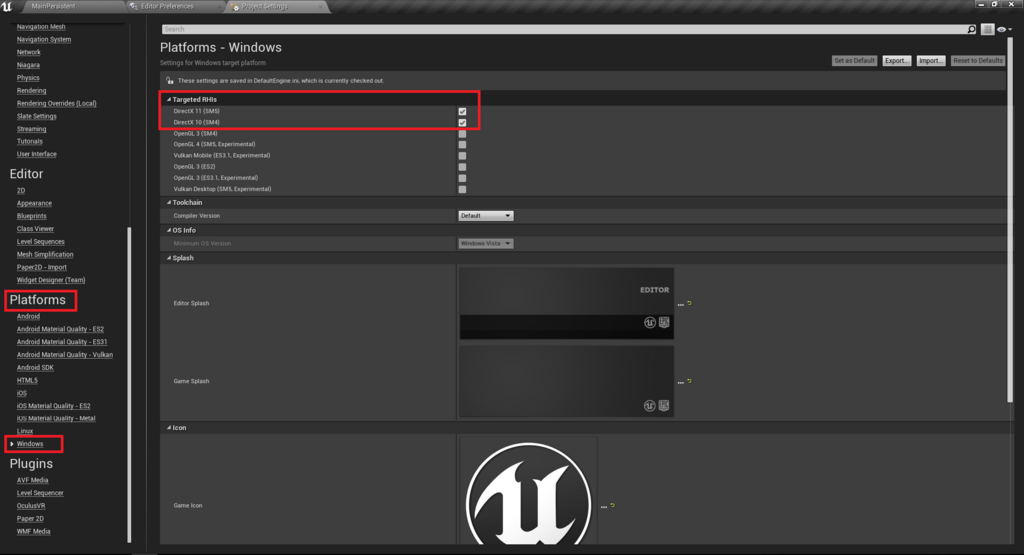Enable Vulkan Desktop (SM5, Experimental) checkbox
Screen dimensions: 1024x555
tap(462, 189)
